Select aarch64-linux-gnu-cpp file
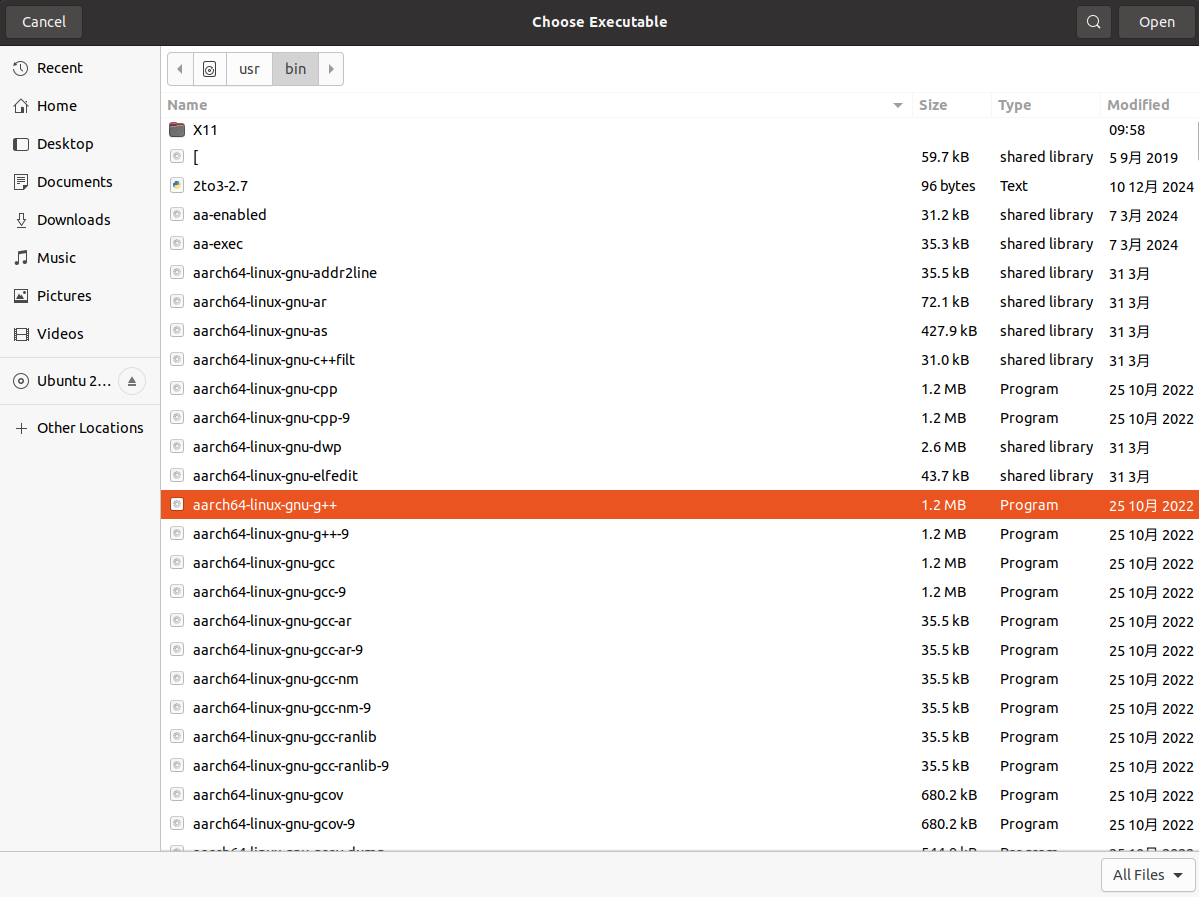The width and height of the screenshot is (1199, 897). [x=679, y=389]
